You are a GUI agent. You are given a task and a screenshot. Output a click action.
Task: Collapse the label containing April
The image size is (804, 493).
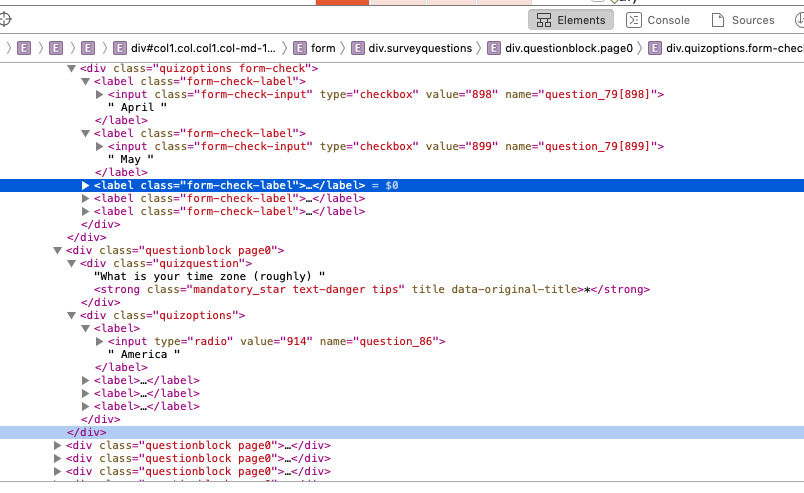click(86, 81)
